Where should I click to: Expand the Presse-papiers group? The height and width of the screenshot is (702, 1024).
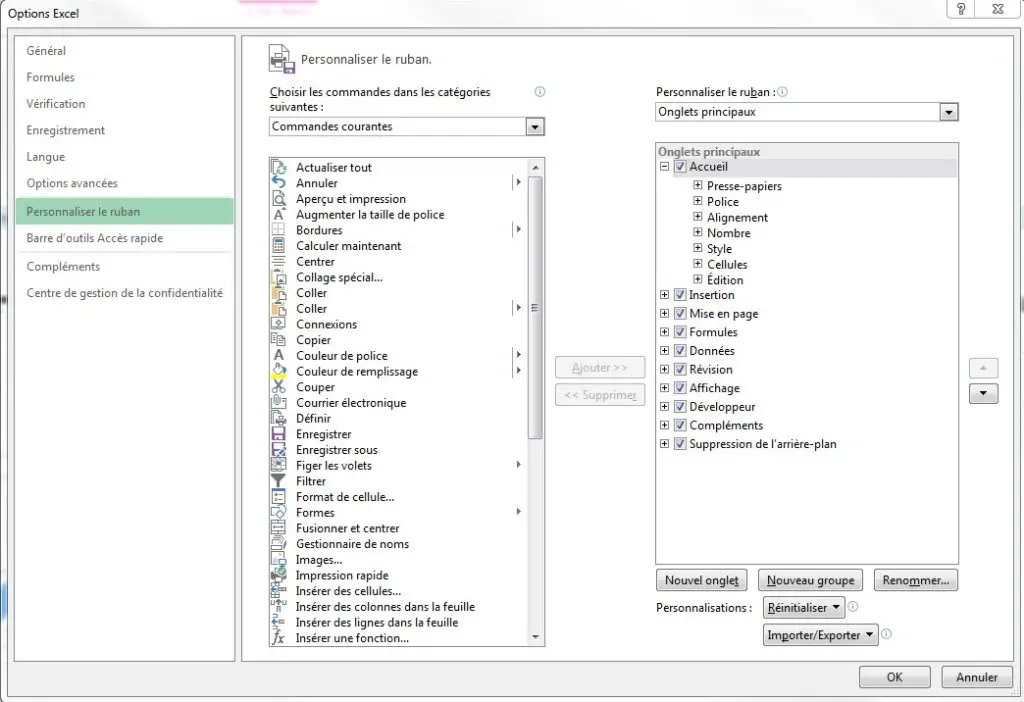(697, 185)
